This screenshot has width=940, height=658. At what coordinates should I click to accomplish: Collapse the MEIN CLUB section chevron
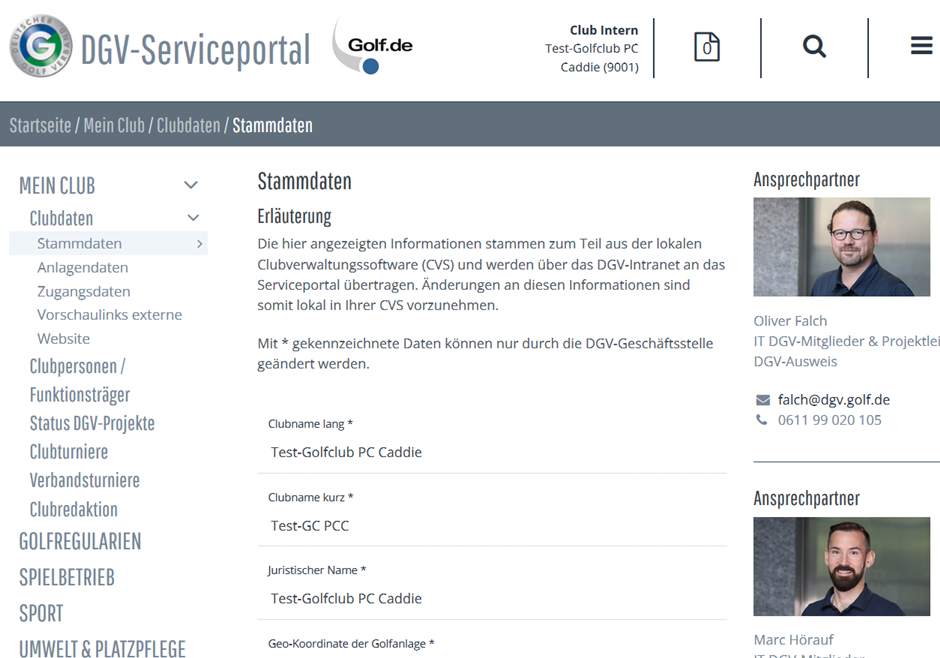(191, 185)
